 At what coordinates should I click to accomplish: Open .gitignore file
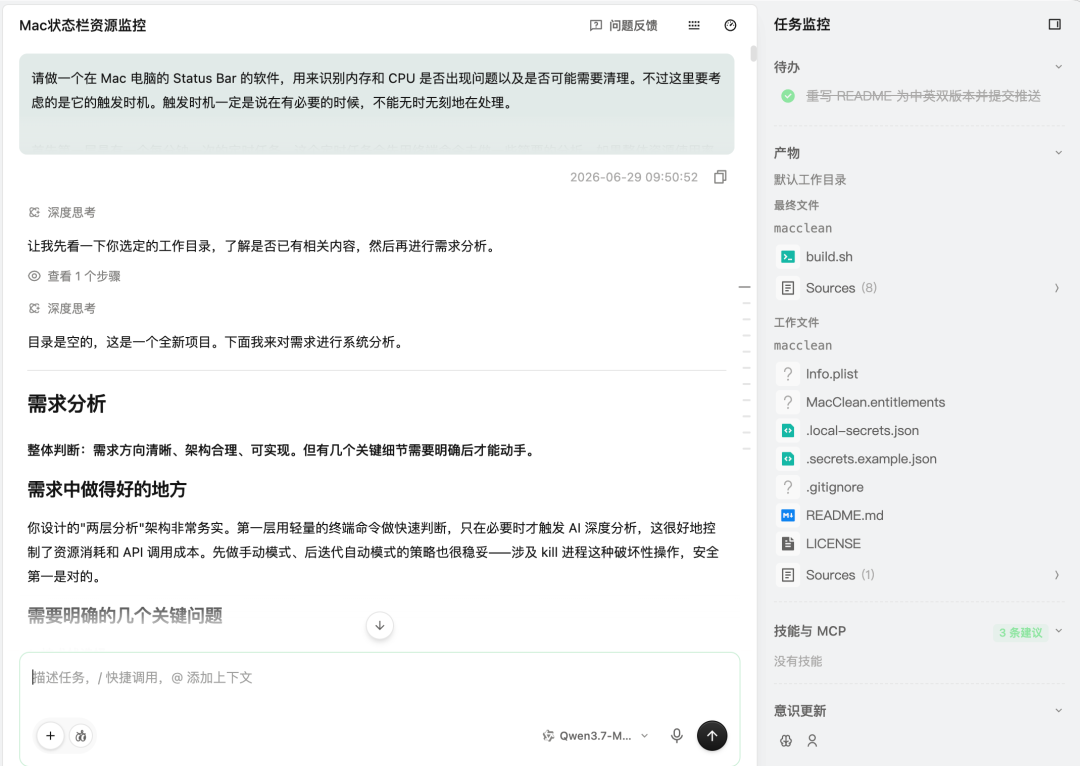click(834, 487)
